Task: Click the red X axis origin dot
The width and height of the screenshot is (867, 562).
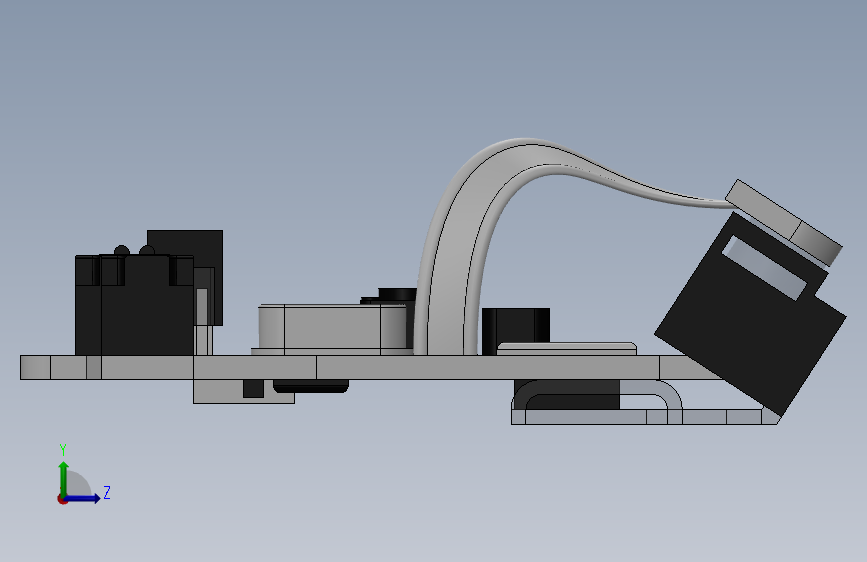Action: (x=62, y=499)
